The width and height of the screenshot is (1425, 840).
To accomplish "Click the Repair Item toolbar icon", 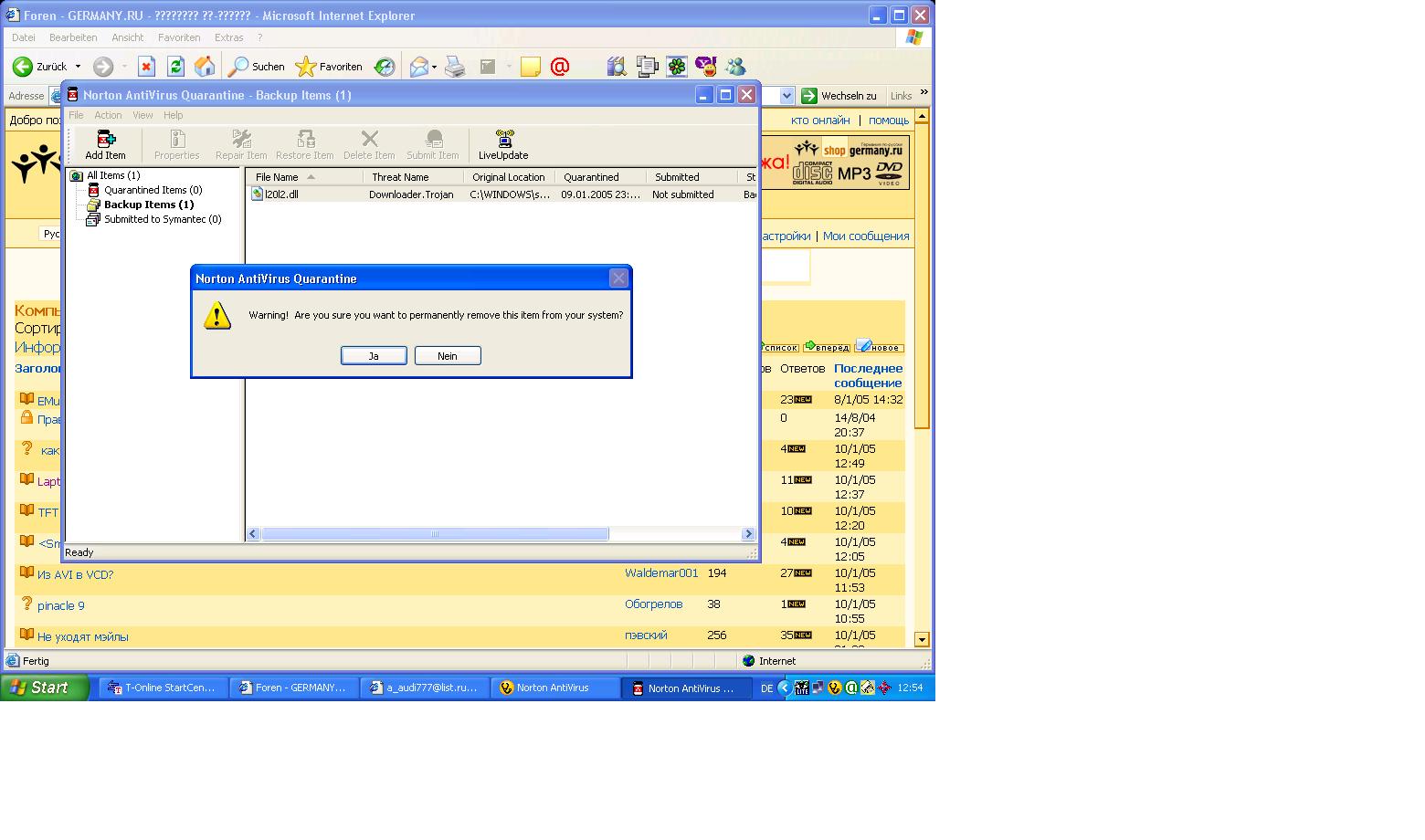I will point(241,144).
